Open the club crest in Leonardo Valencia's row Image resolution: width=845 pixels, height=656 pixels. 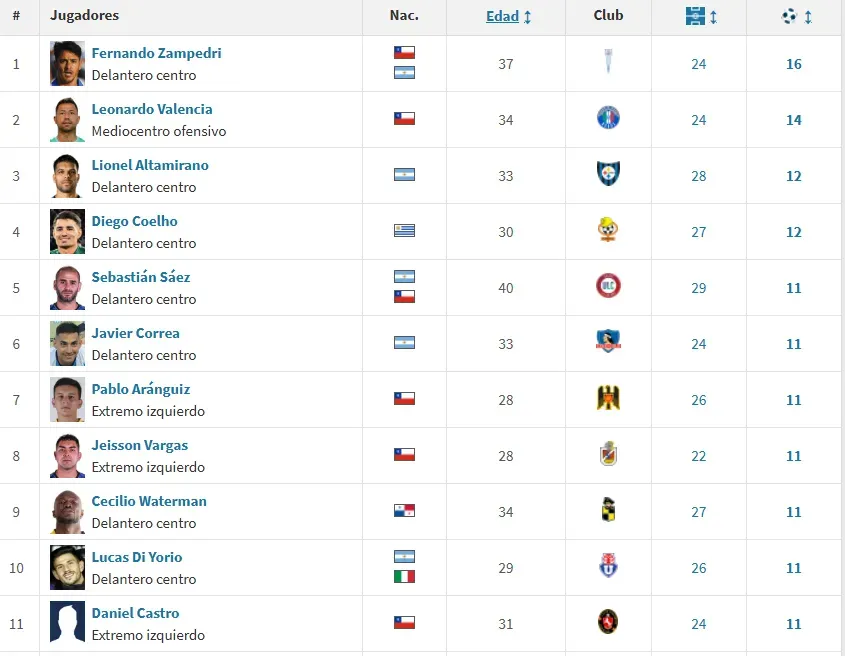tap(608, 119)
